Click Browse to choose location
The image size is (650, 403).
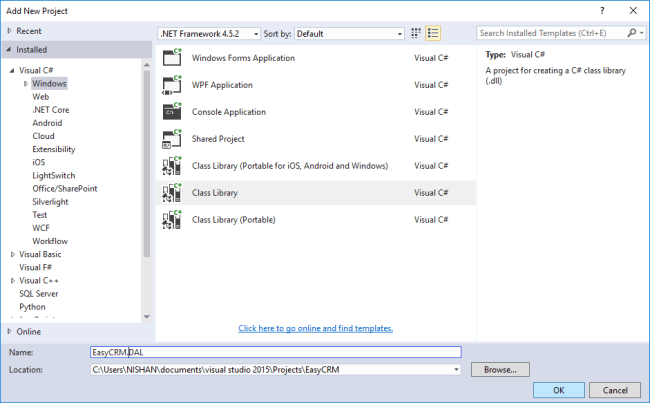click(500, 369)
